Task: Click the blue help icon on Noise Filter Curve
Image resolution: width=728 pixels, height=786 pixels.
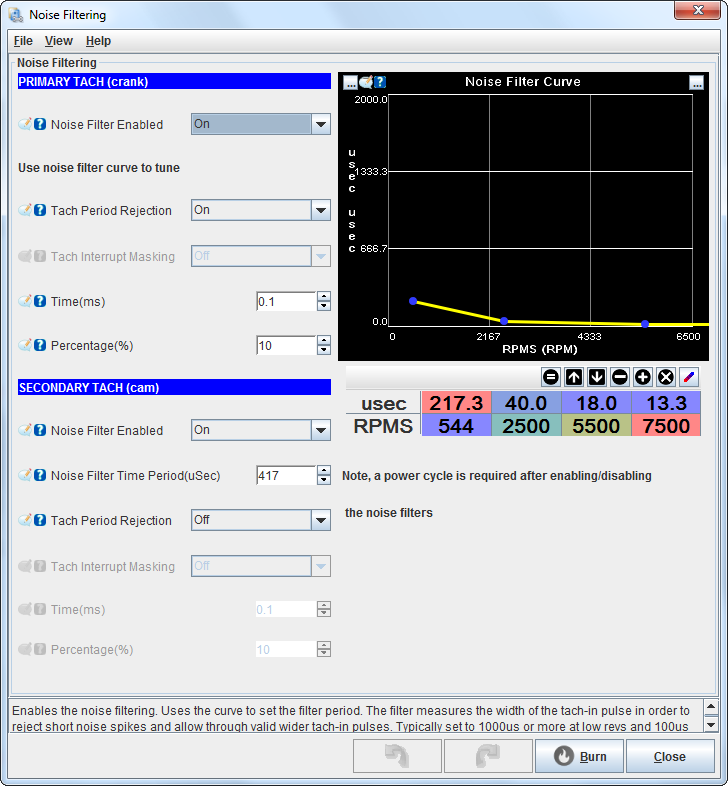Action: click(x=380, y=82)
